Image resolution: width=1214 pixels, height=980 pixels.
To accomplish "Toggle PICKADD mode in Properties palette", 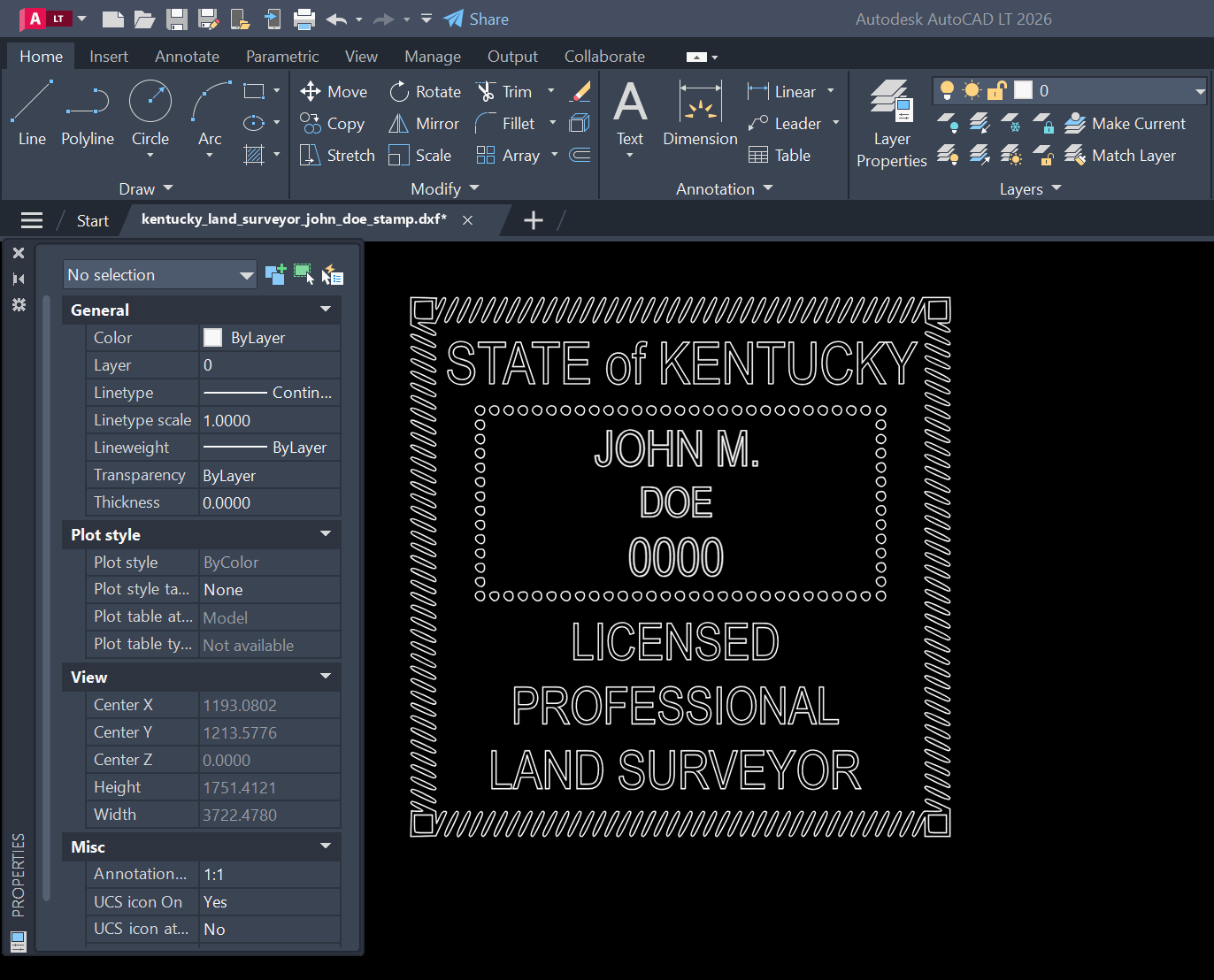I will pyautogui.click(x=275, y=274).
